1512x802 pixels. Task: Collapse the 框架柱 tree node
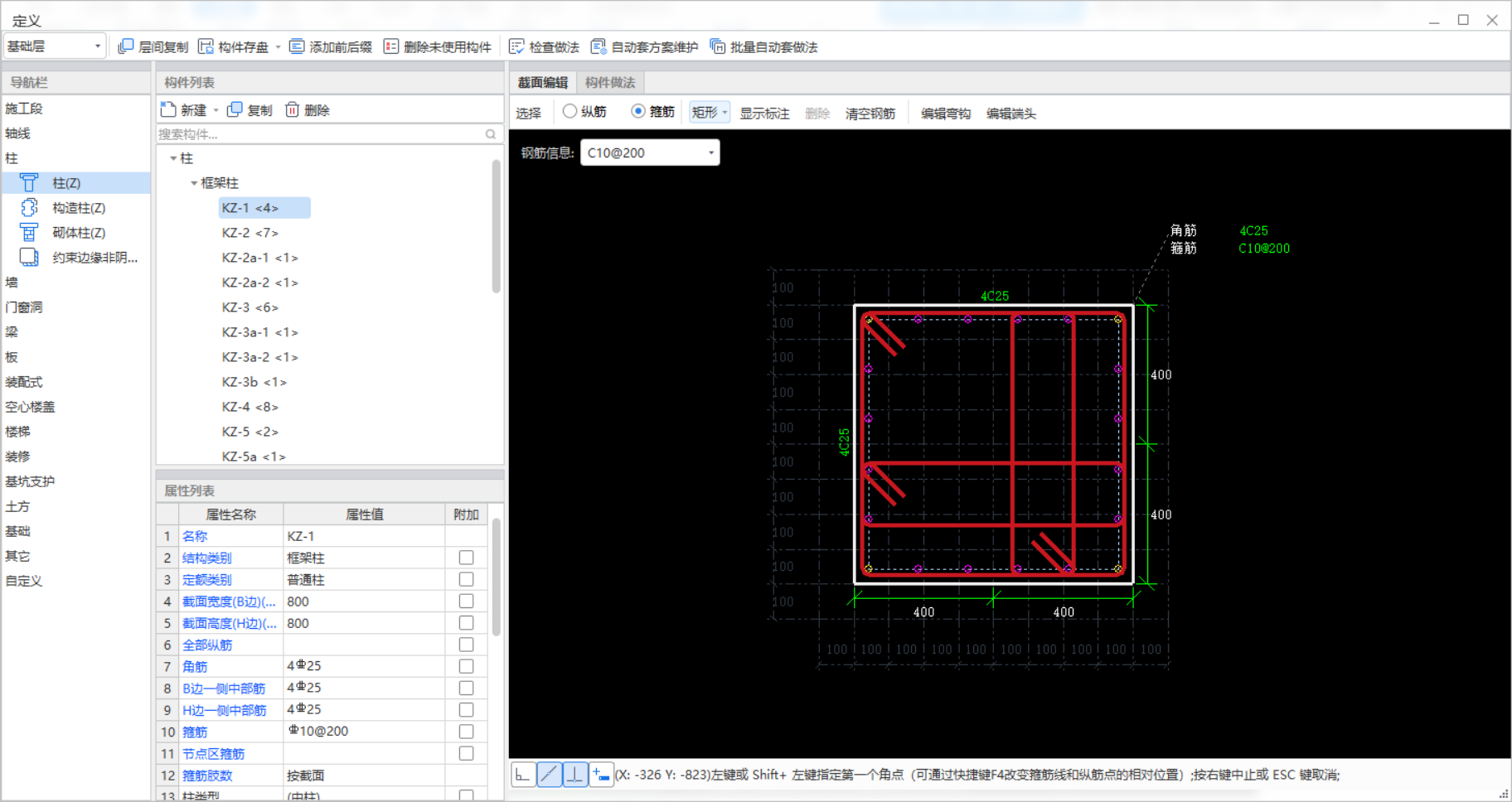coord(194,183)
